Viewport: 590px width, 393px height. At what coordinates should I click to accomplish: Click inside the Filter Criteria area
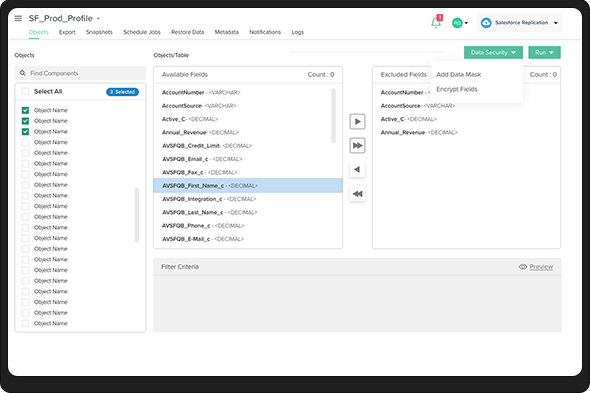[357, 303]
